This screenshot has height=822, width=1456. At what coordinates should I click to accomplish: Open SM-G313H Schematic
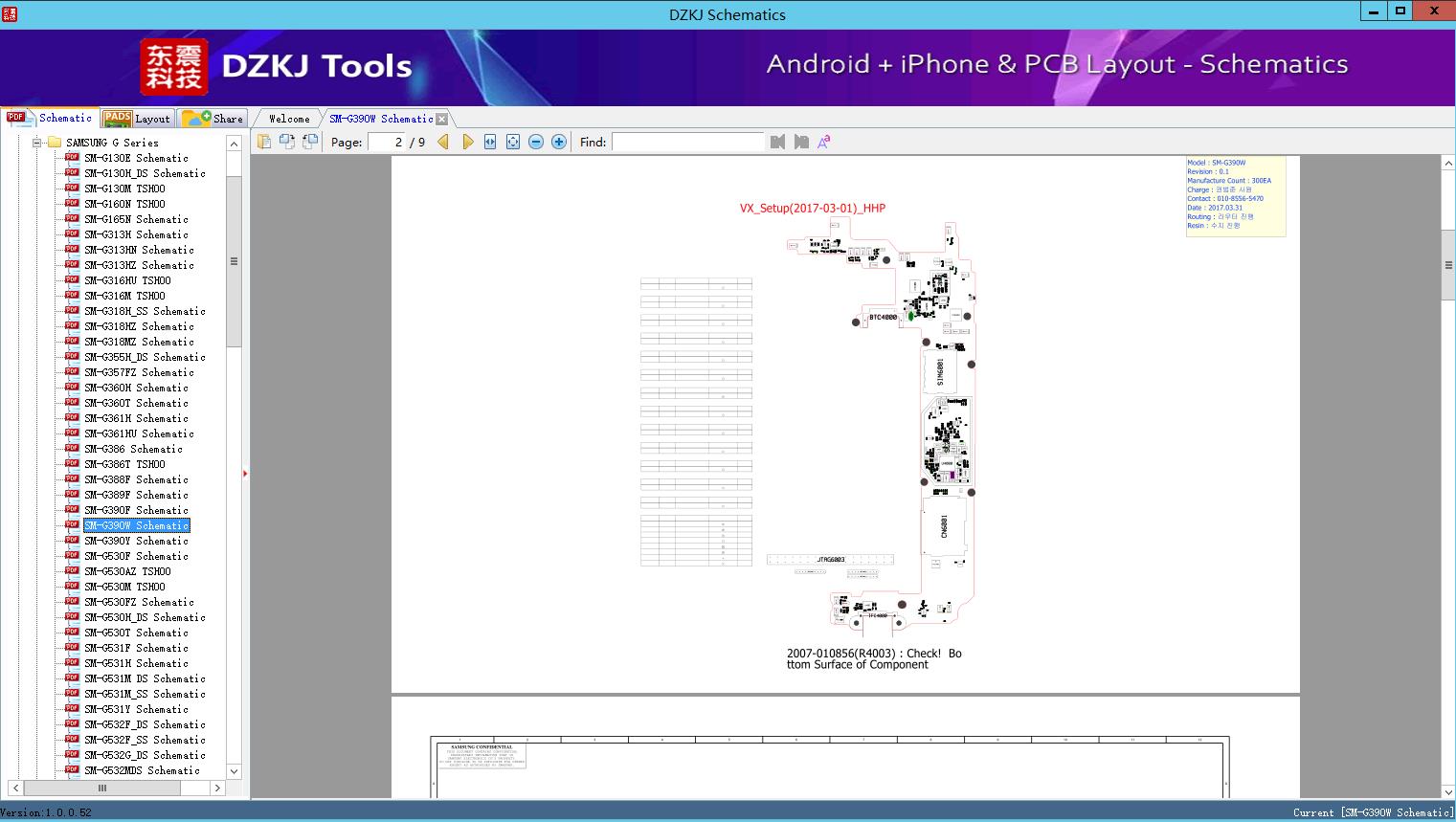136,234
